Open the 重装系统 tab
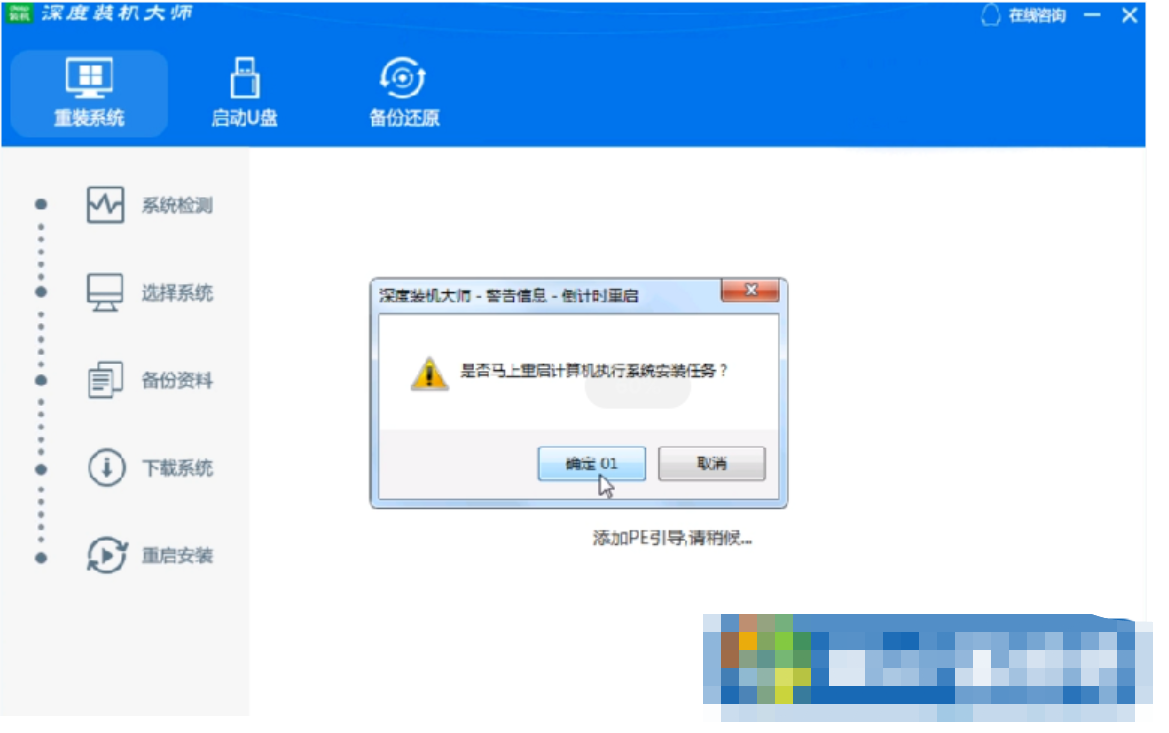The width and height of the screenshot is (1169, 733). tap(89, 93)
